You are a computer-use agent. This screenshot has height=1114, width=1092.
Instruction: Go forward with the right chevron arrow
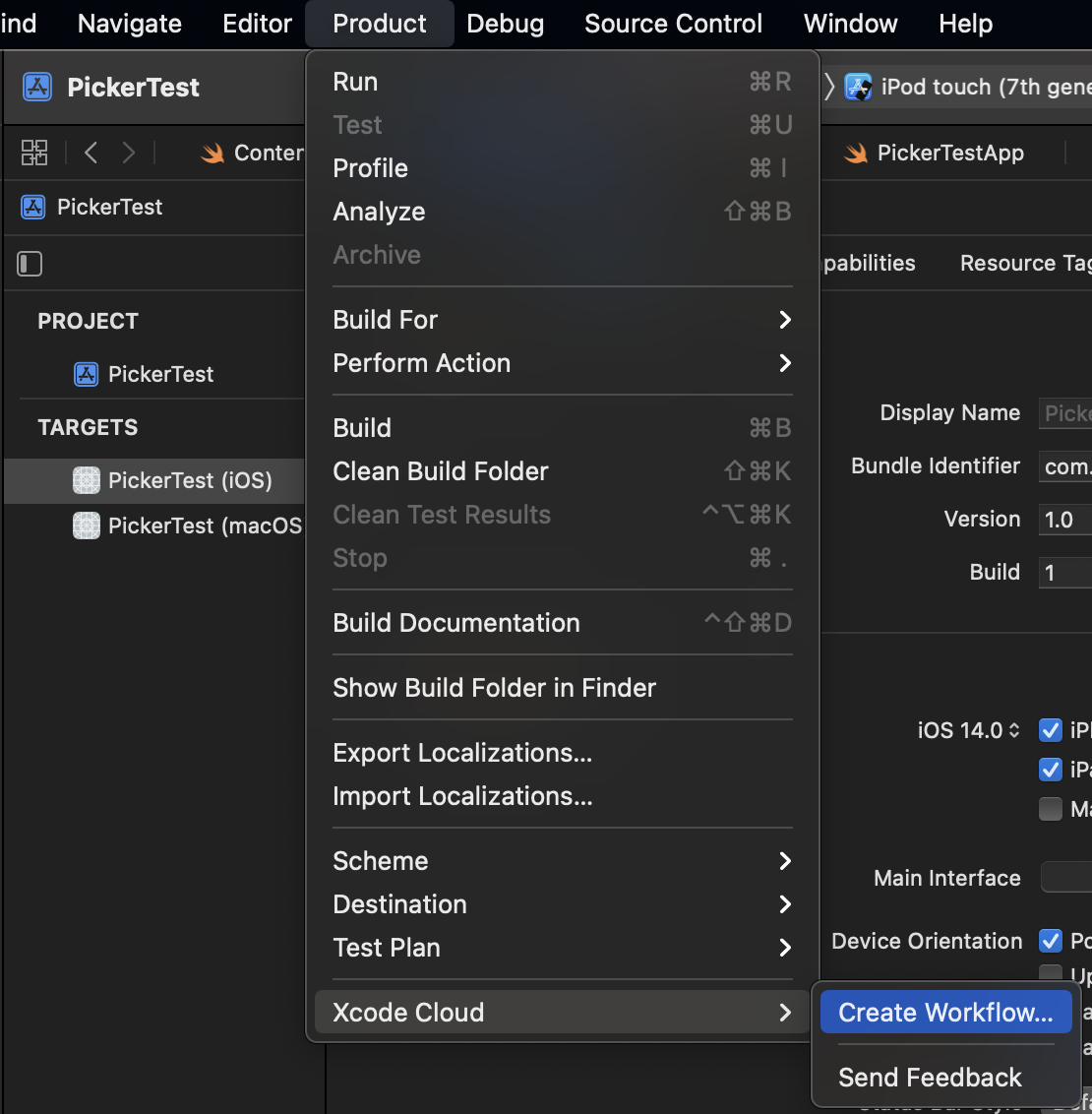point(129,153)
